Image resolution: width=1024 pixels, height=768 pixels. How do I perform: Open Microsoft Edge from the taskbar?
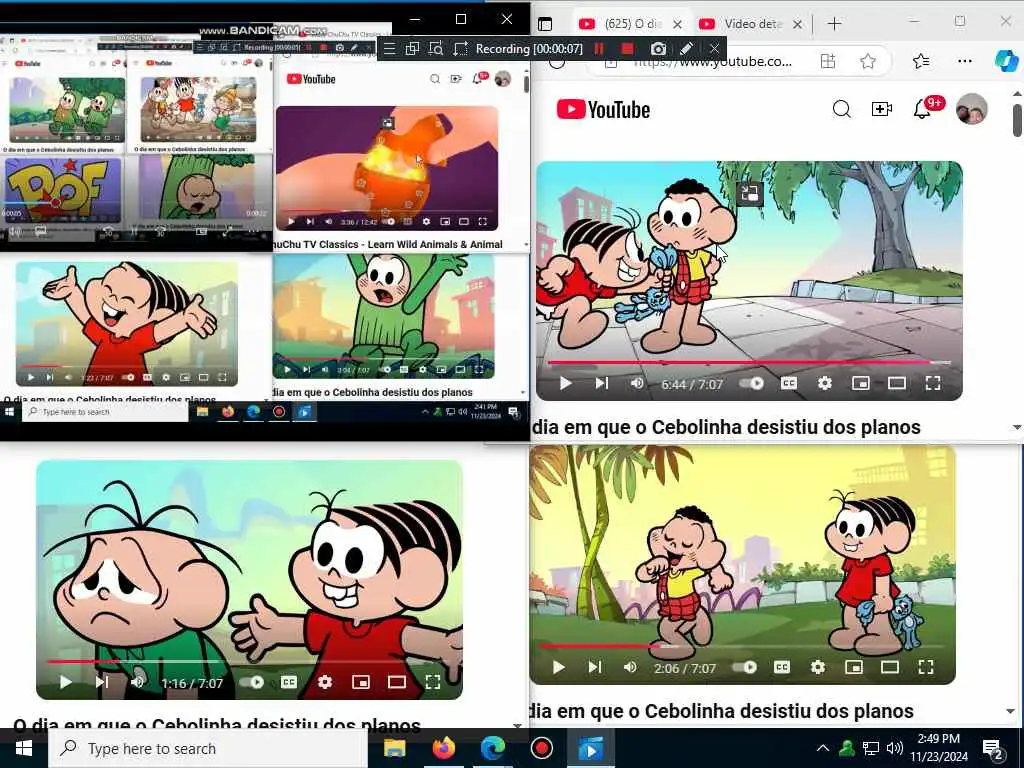(x=492, y=748)
